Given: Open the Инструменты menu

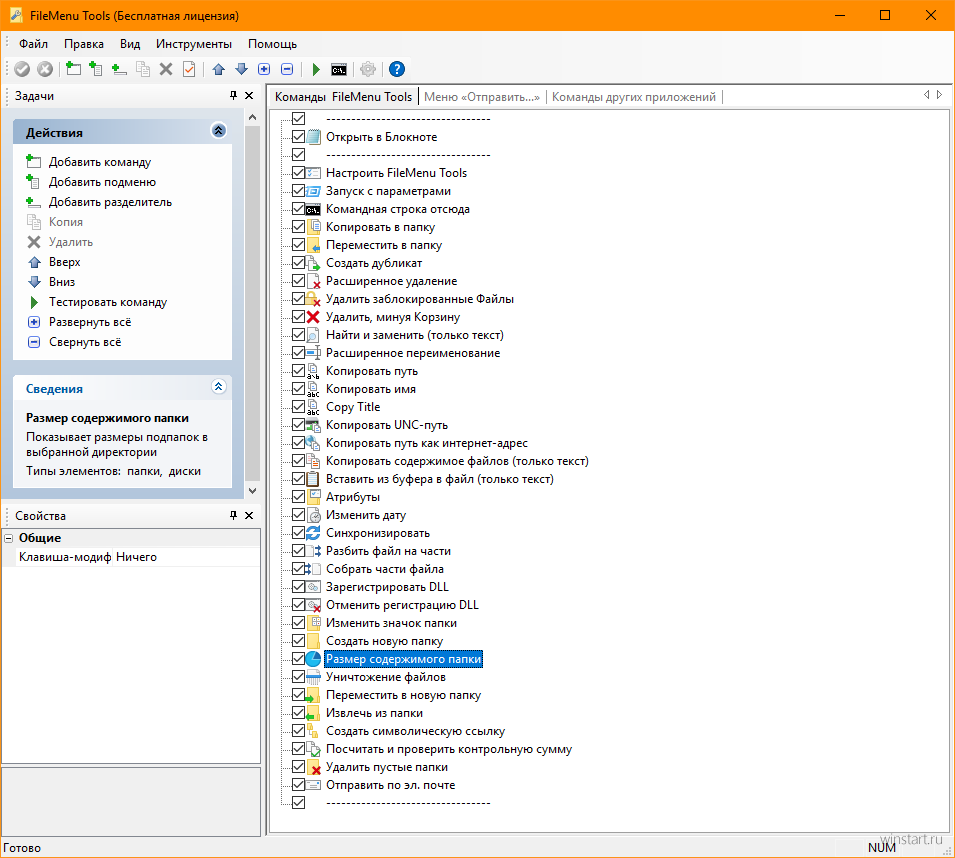Looking at the screenshot, I should [194, 44].
